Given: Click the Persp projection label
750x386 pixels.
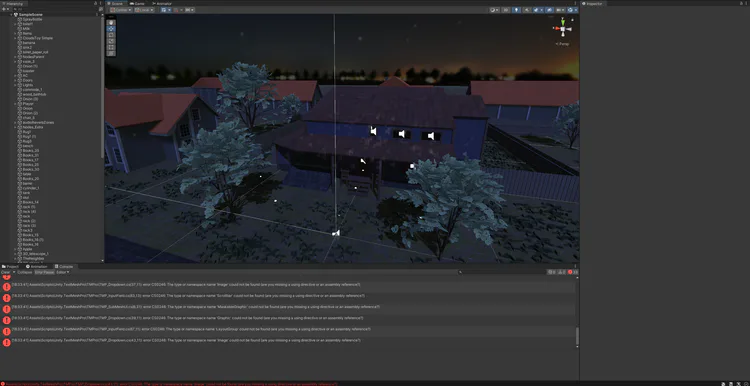Looking at the screenshot, I should [563, 44].
